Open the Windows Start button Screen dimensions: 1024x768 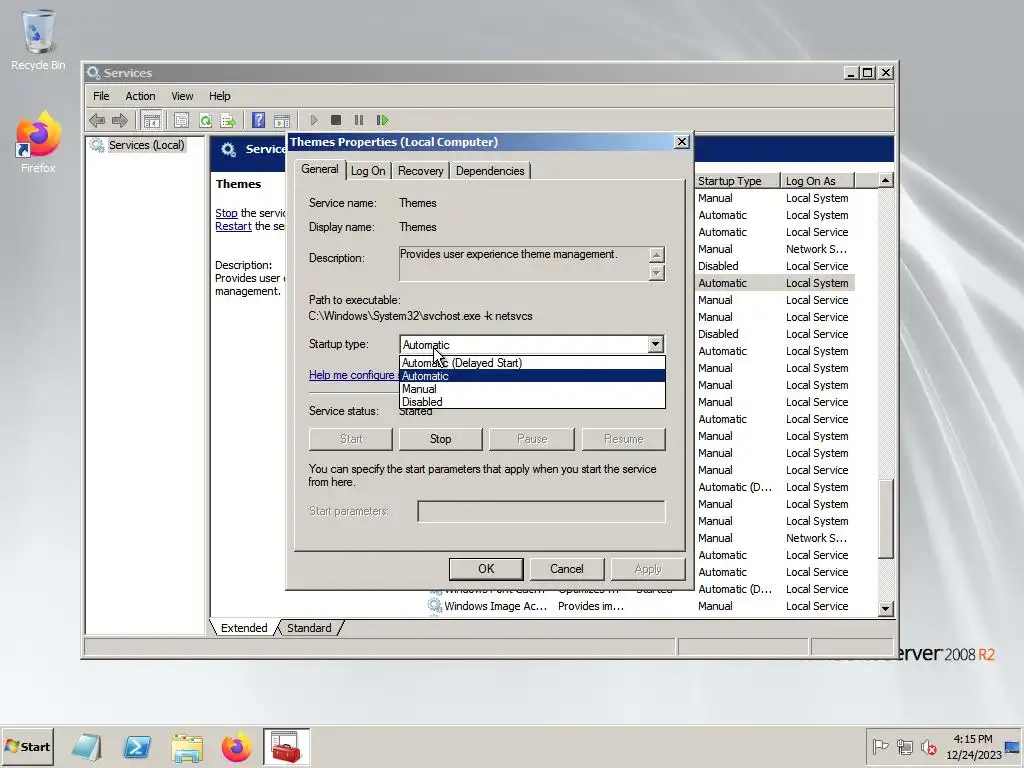(x=27, y=746)
